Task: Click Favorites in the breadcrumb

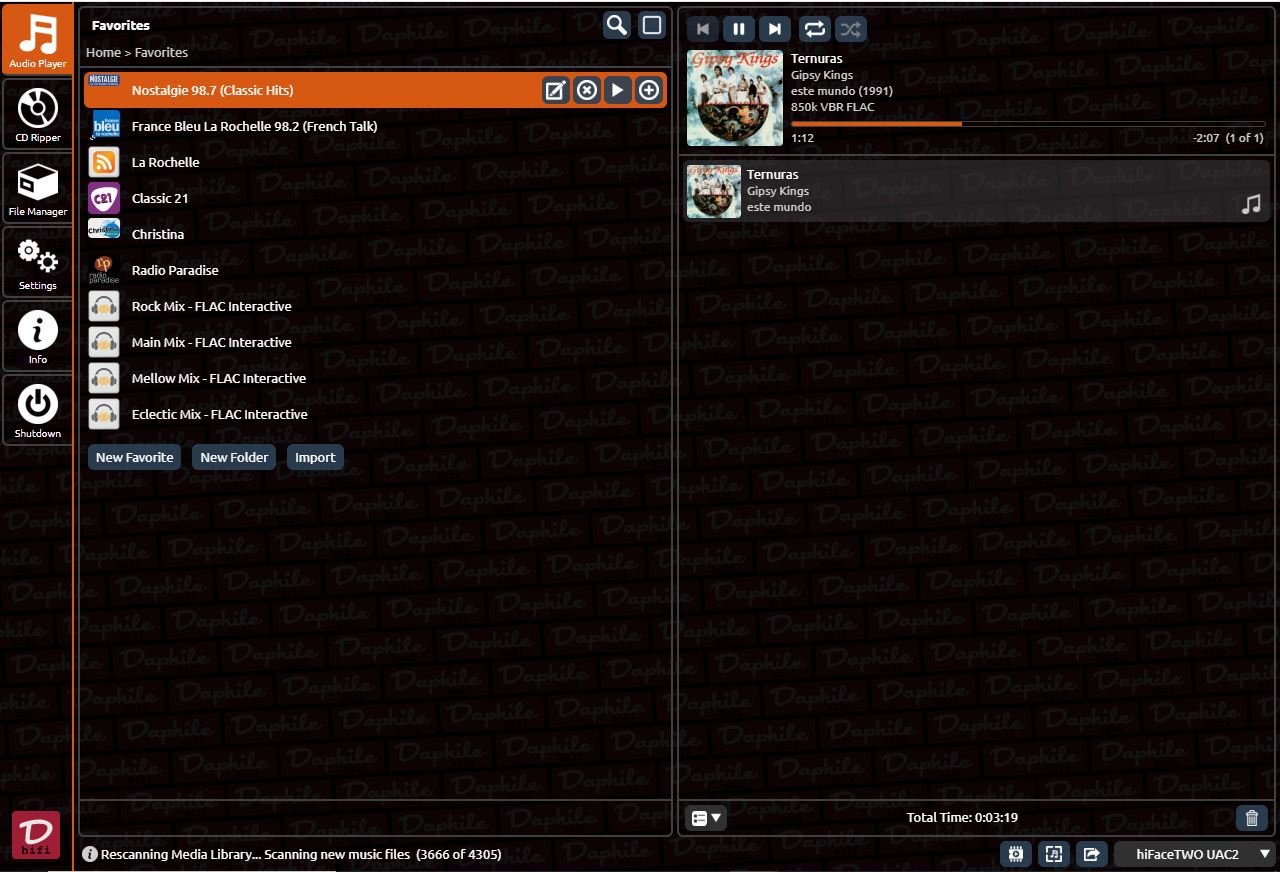Action: pyautogui.click(x=161, y=52)
